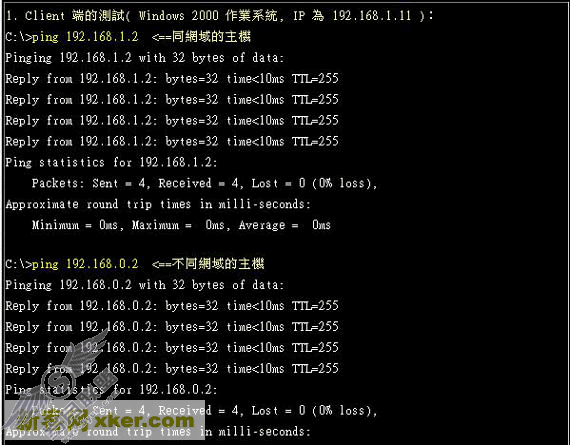Click the yellow 'ping 192.168.1.2' command
Image resolution: width=570 pixels, height=445 pixels.
pyautogui.click(x=85, y=37)
